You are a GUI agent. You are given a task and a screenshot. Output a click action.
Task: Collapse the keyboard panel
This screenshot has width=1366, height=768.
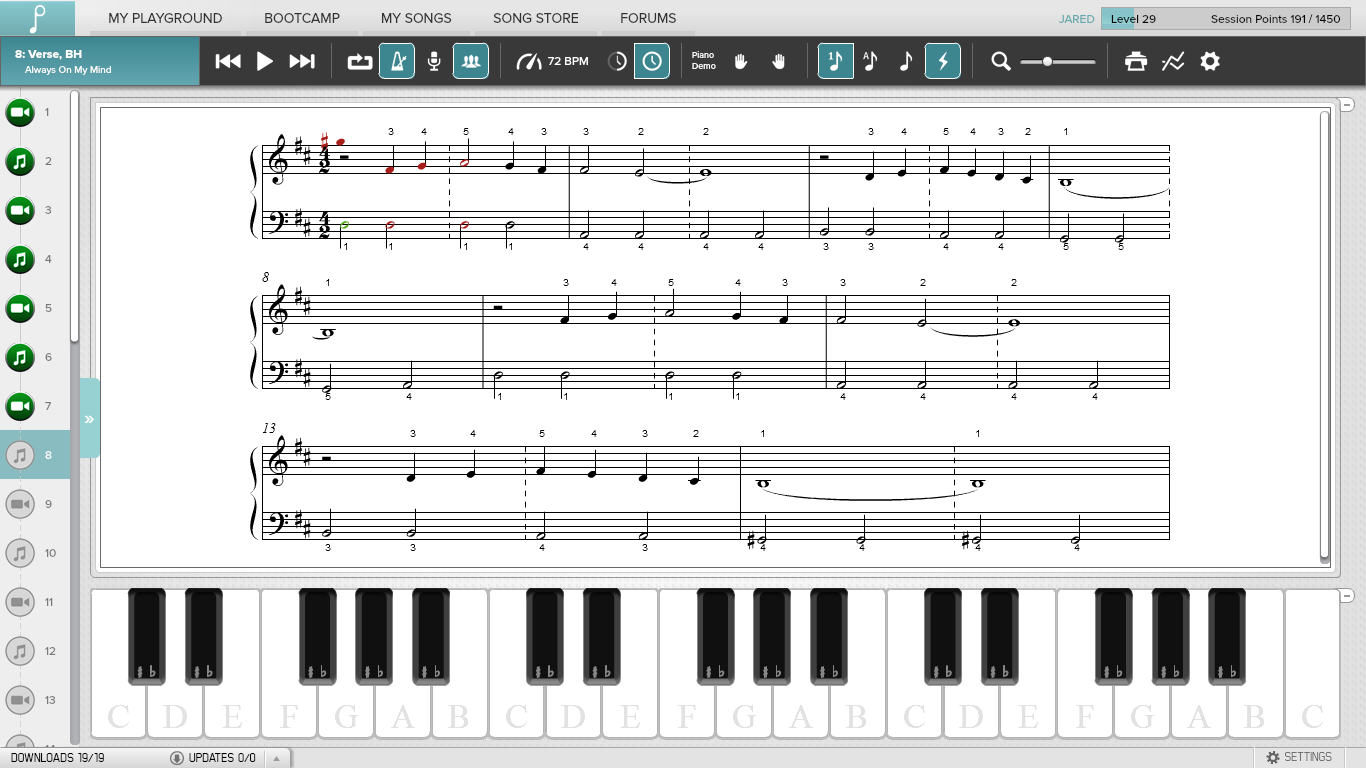1347,596
